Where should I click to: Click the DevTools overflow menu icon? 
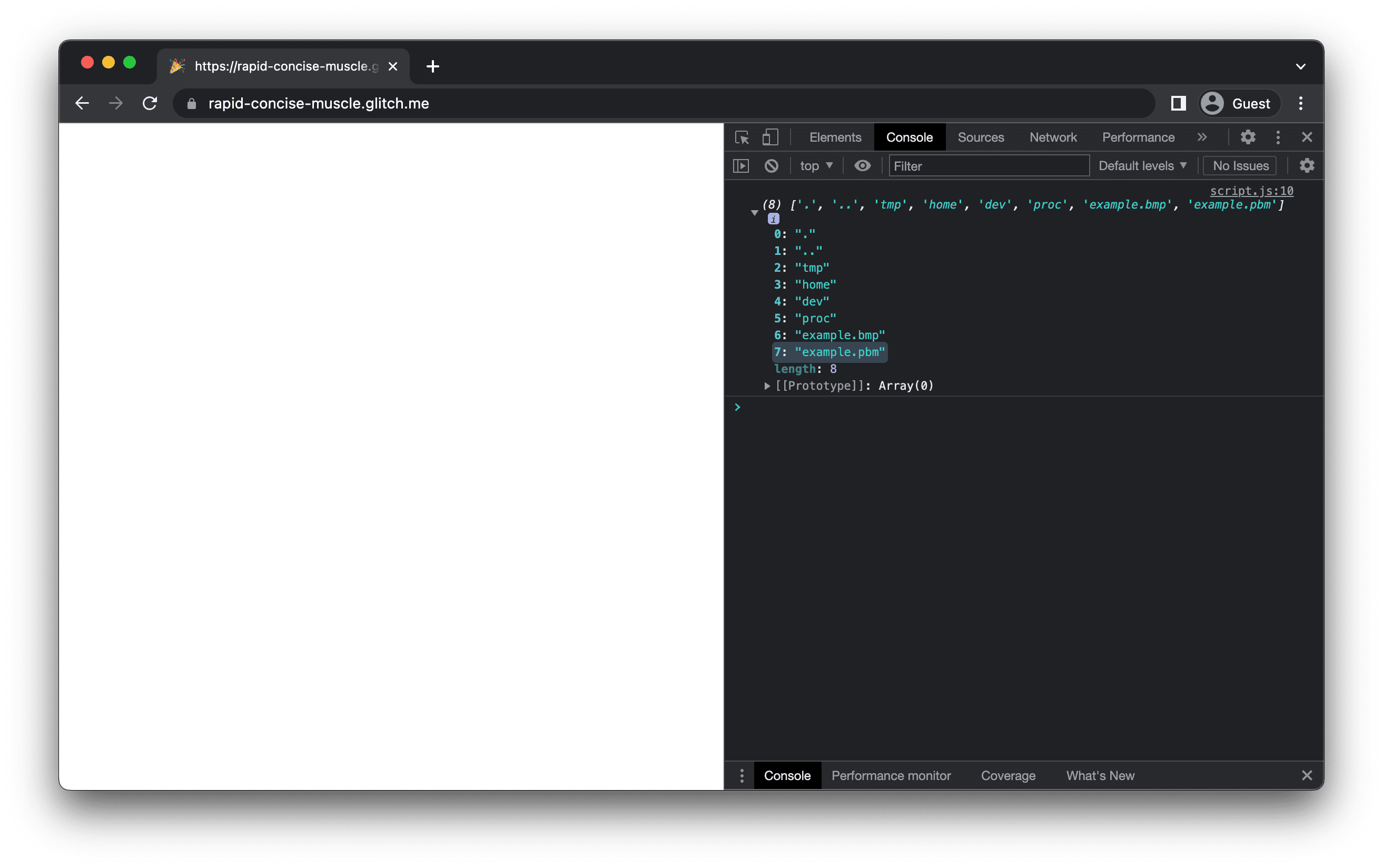(x=1279, y=137)
